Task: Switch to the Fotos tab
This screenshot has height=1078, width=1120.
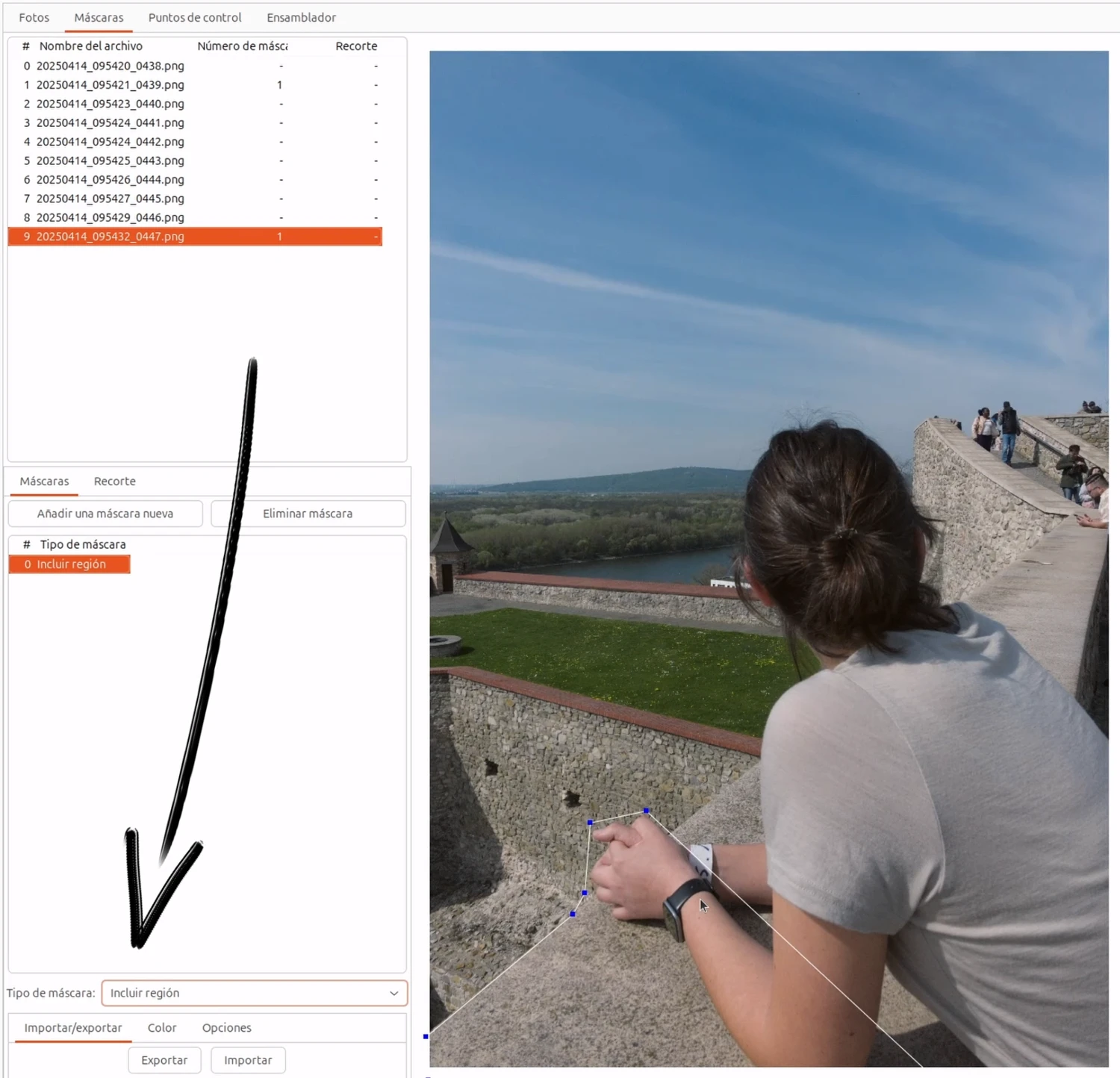Action: [x=34, y=17]
